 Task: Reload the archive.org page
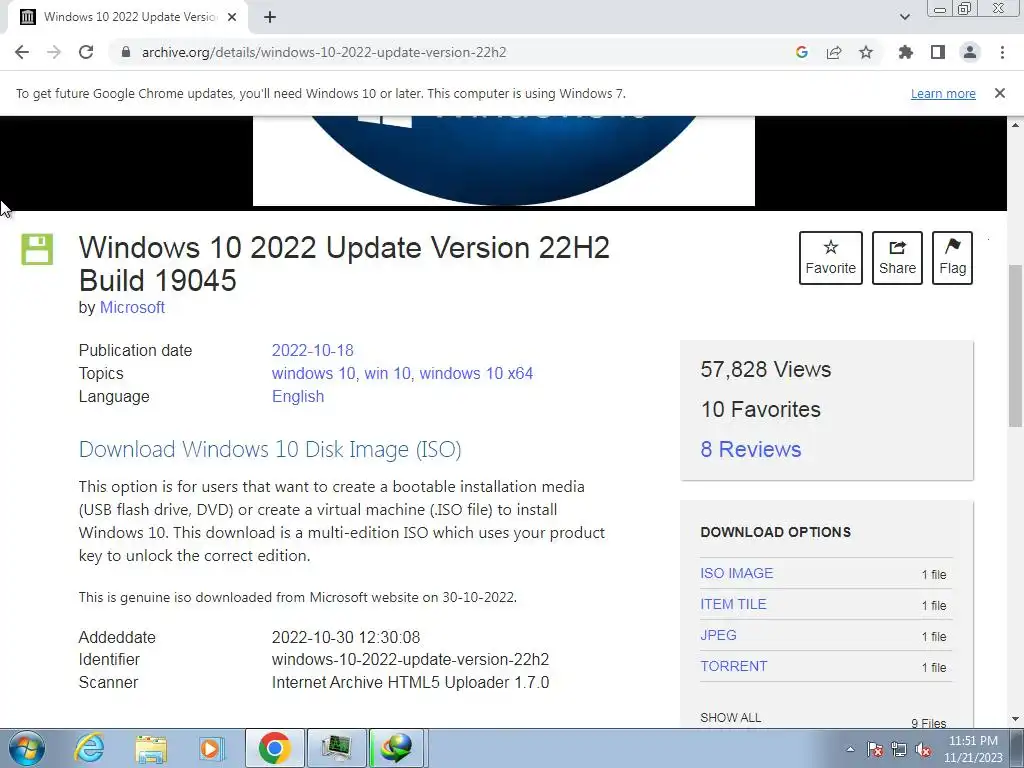[86, 52]
